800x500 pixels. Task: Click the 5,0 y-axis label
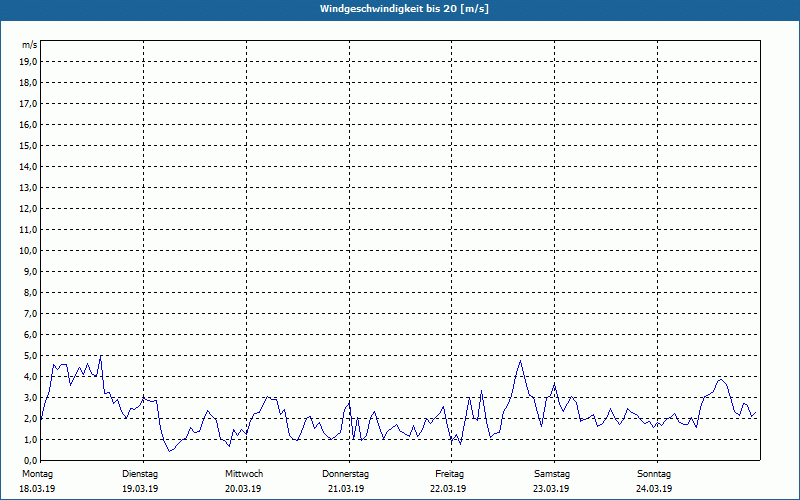pyautogui.click(x=30, y=356)
